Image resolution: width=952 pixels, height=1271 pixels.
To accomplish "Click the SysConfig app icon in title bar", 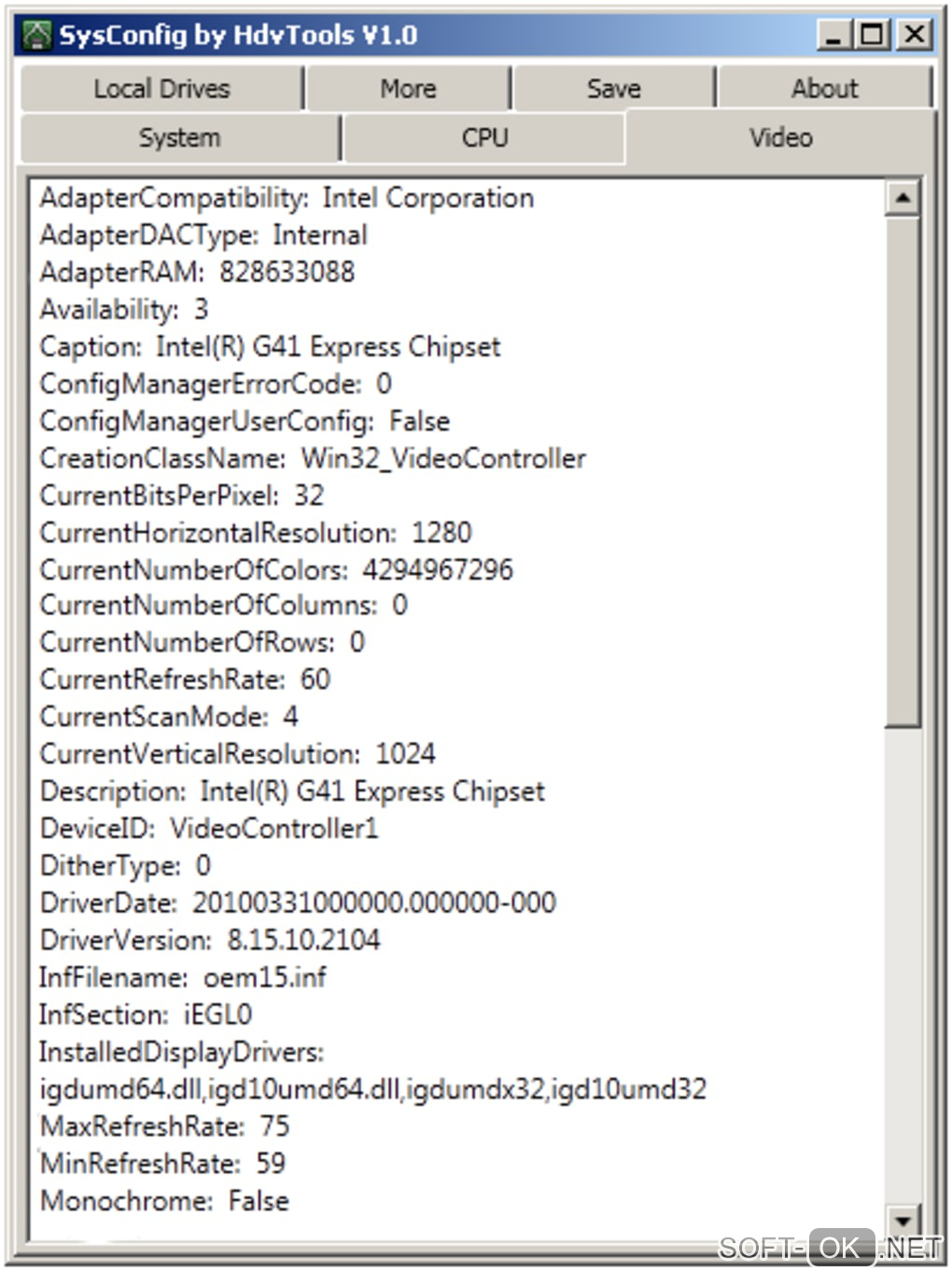I will pos(36,35).
